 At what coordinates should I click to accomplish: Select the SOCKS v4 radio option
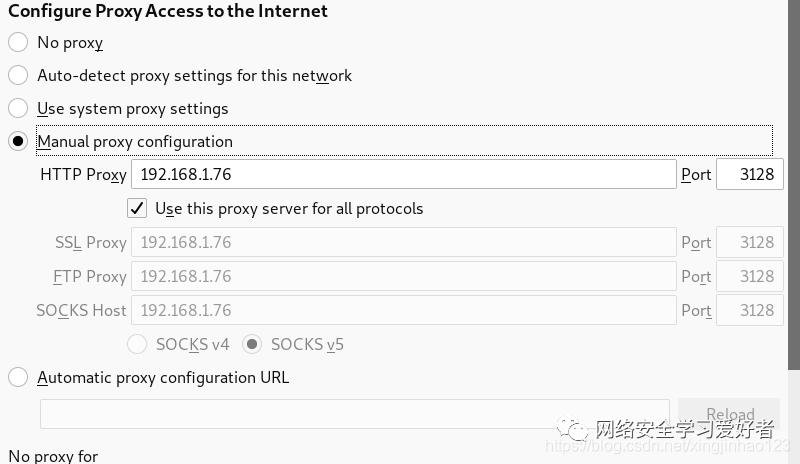[138, 344]
